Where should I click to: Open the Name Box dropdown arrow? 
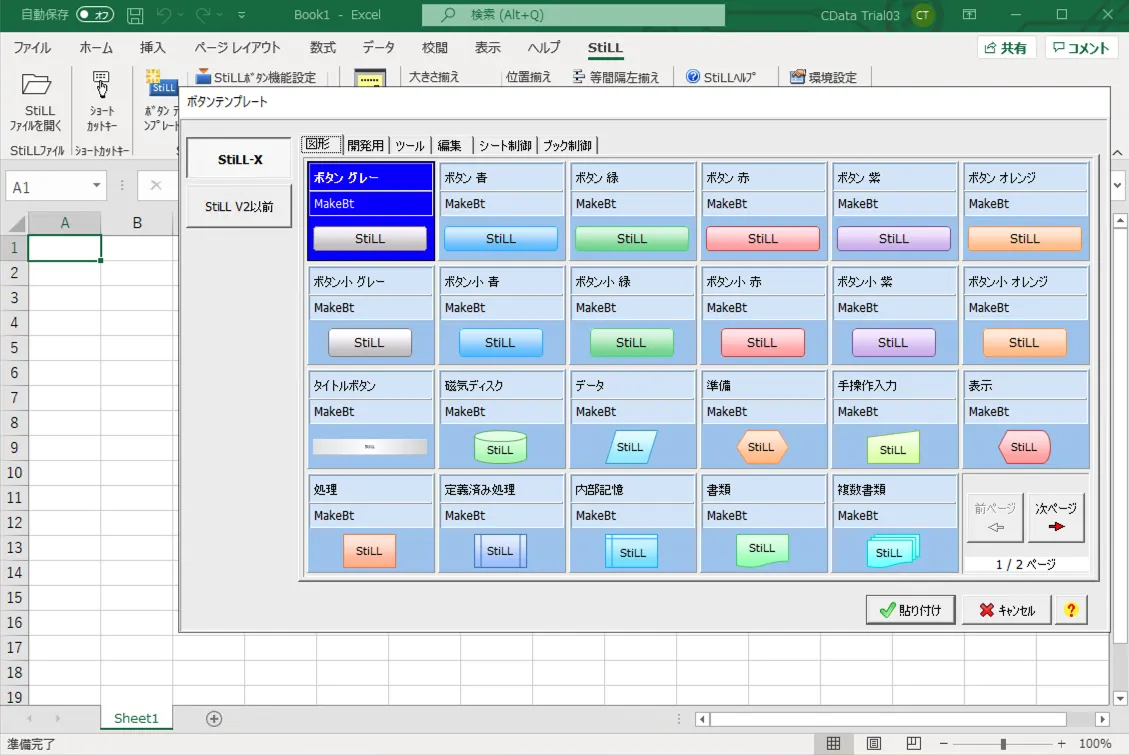[x=97, y=185]
